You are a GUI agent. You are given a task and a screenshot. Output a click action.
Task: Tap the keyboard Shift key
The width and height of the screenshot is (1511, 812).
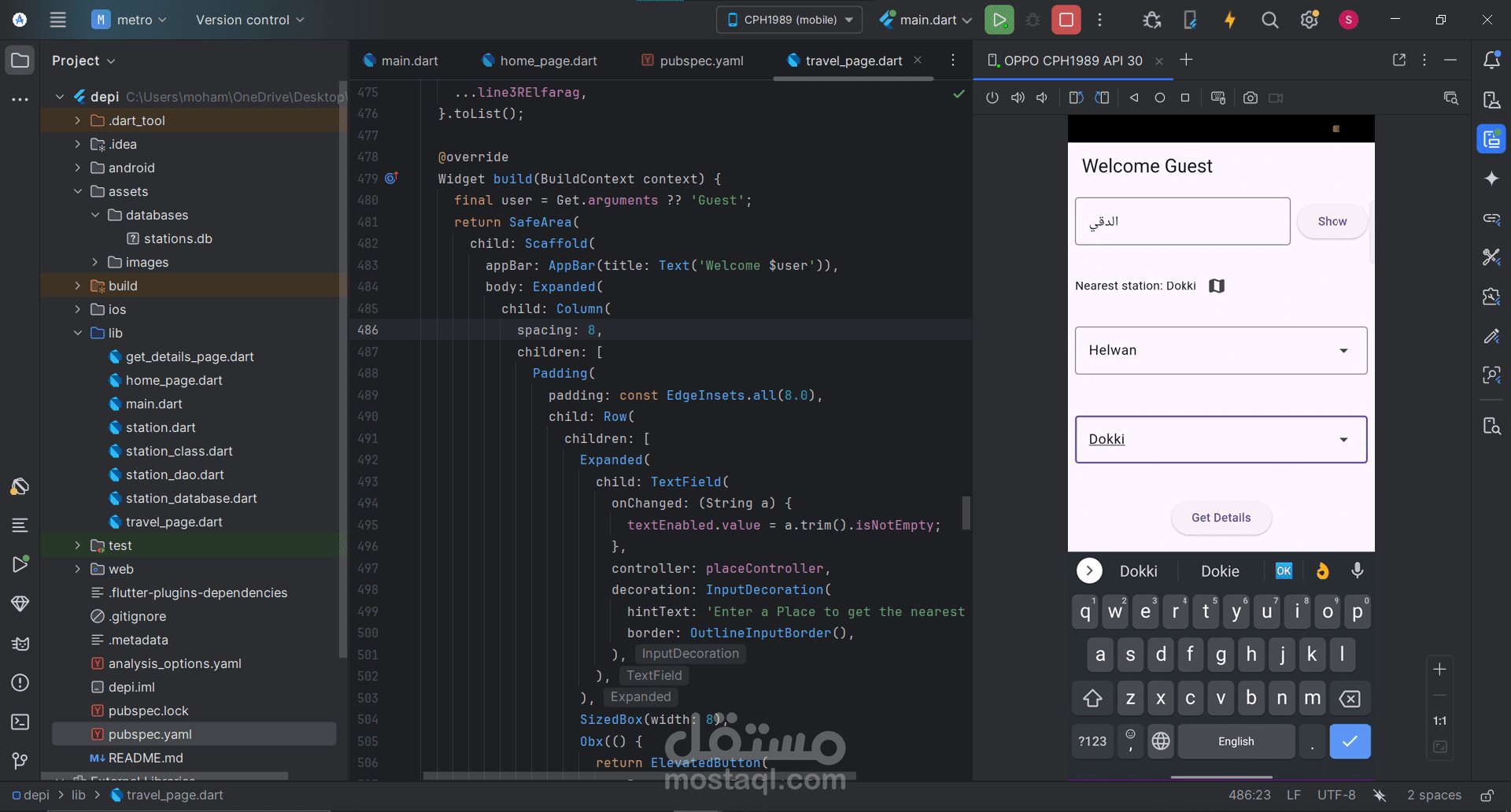1092,698
